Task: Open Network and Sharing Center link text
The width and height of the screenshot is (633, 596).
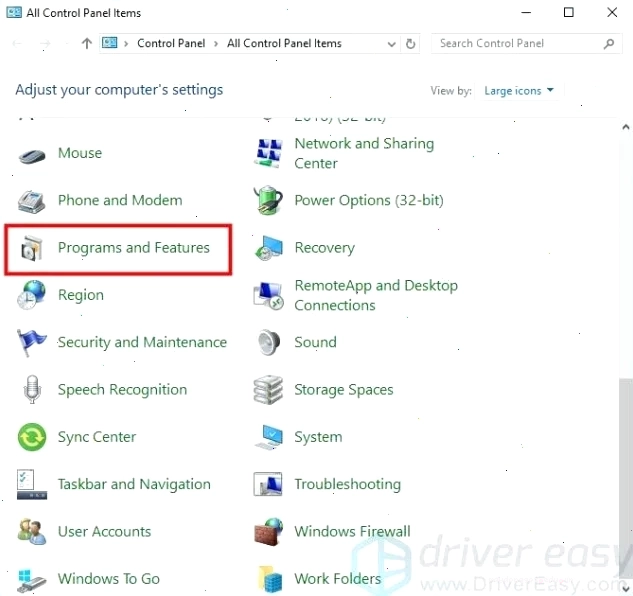Action: [364, 153]
